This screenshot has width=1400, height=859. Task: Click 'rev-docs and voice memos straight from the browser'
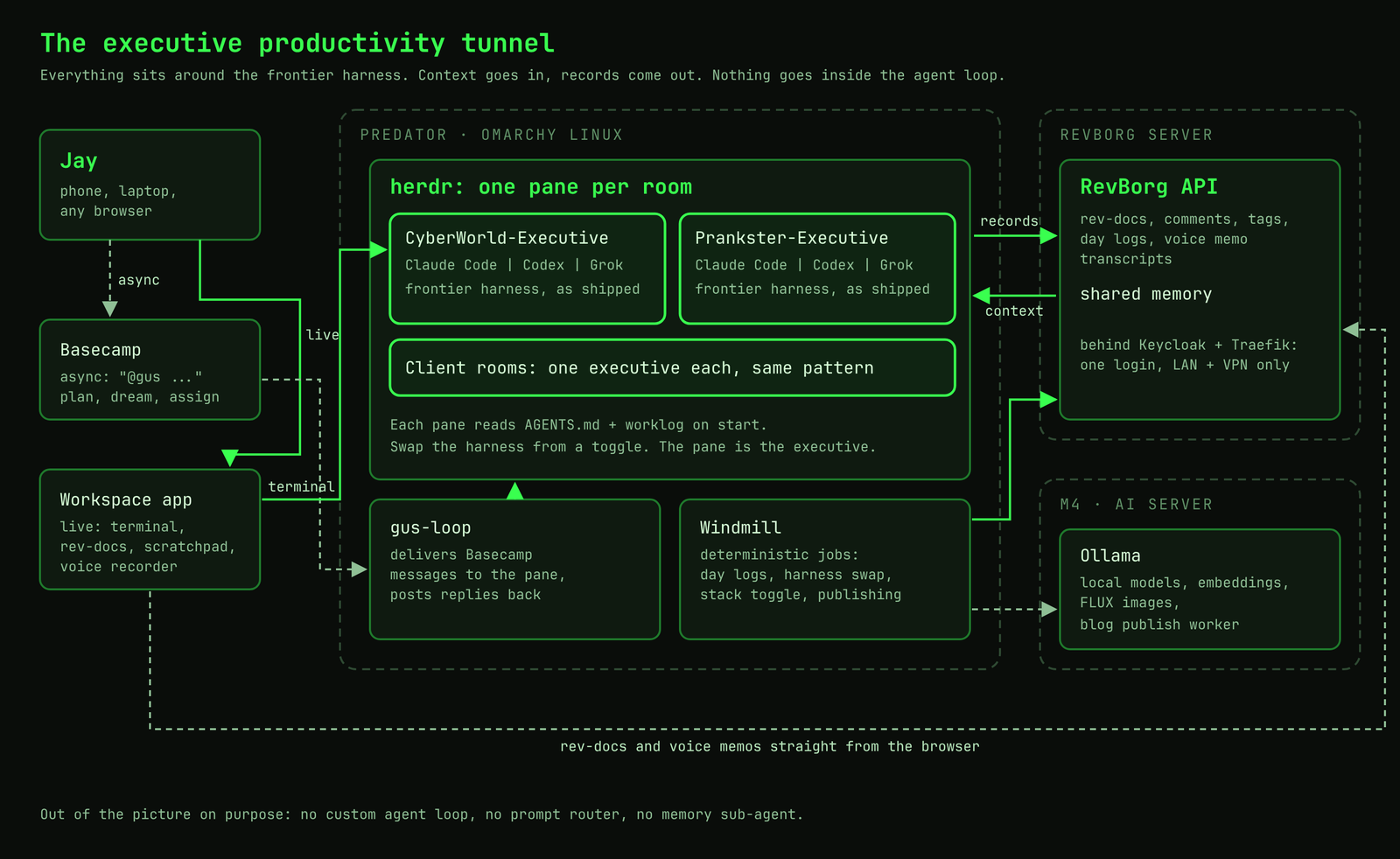(x=770, y=746)
